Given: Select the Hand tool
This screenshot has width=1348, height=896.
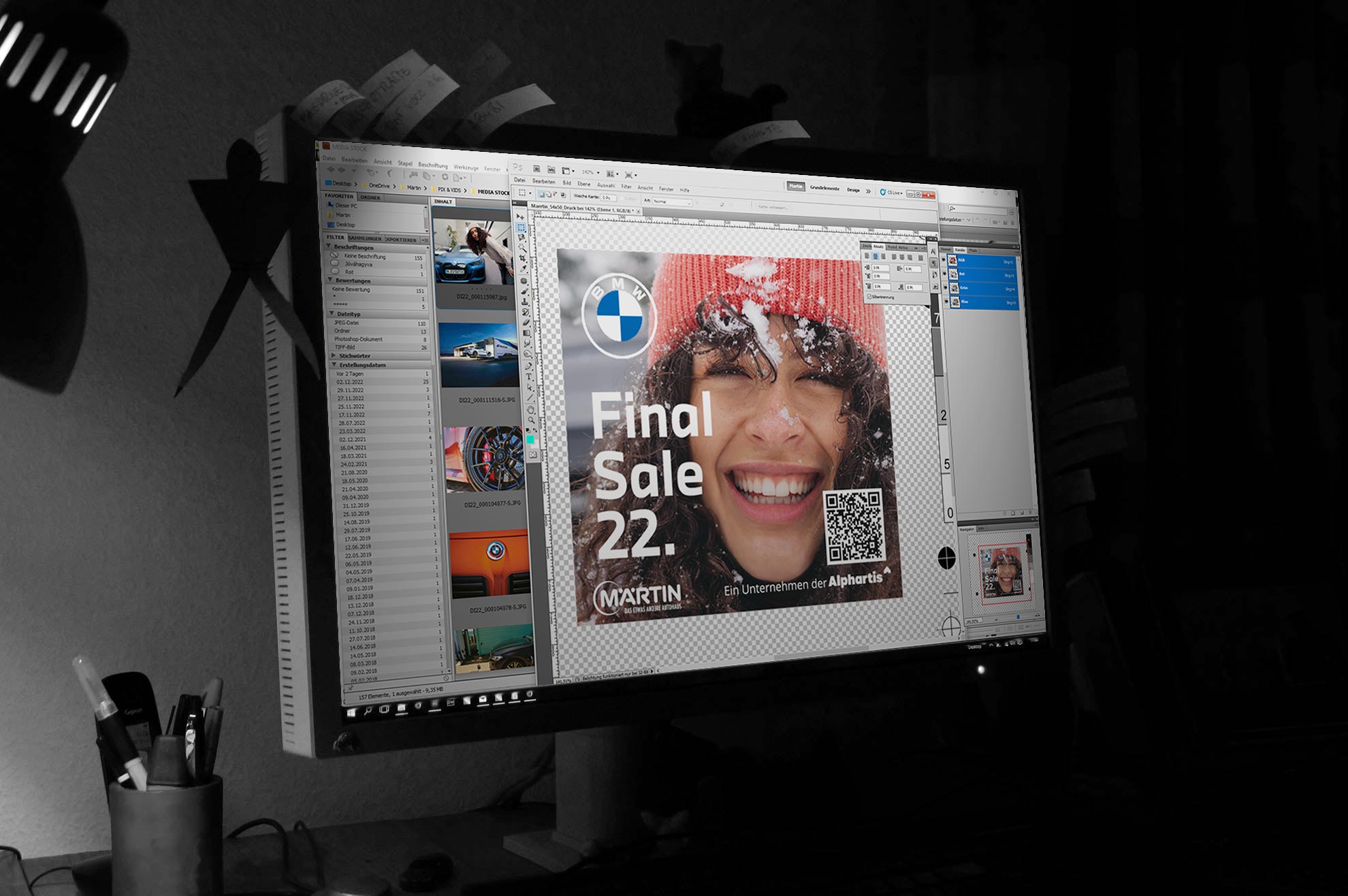Looking at the screenshot, I should coord(530,410).
